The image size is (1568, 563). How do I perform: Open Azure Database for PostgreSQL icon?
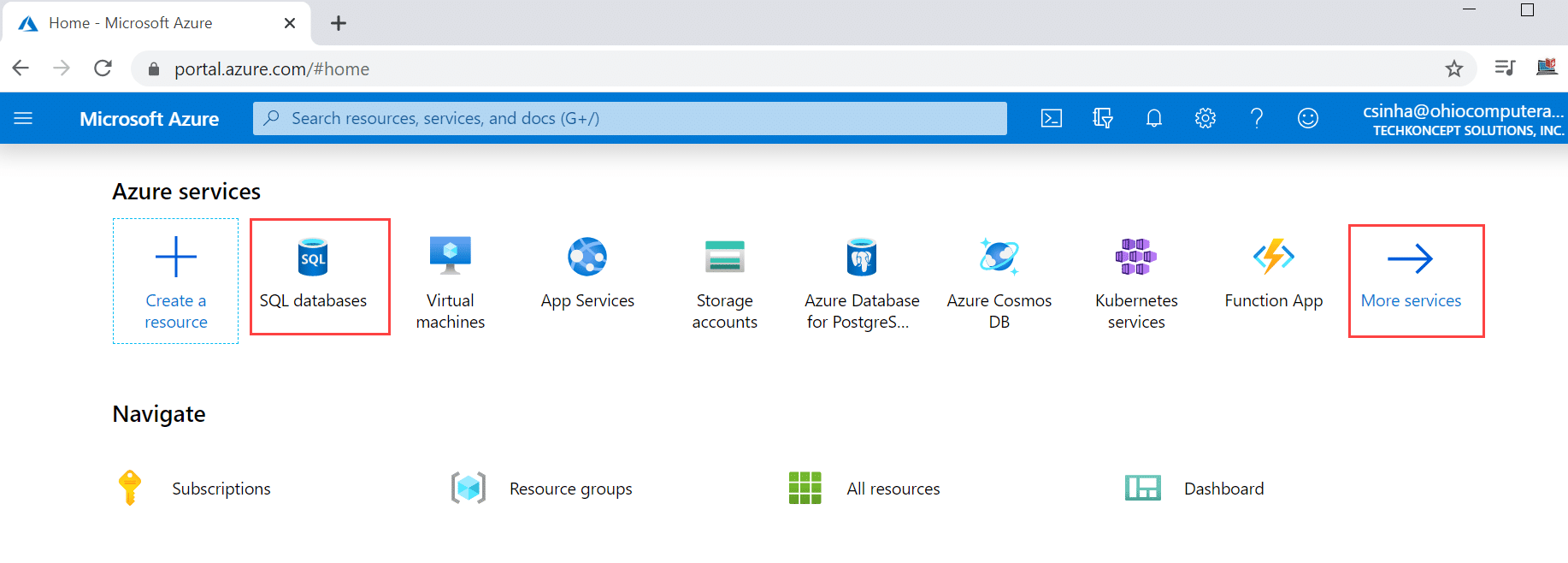point(862,257)
